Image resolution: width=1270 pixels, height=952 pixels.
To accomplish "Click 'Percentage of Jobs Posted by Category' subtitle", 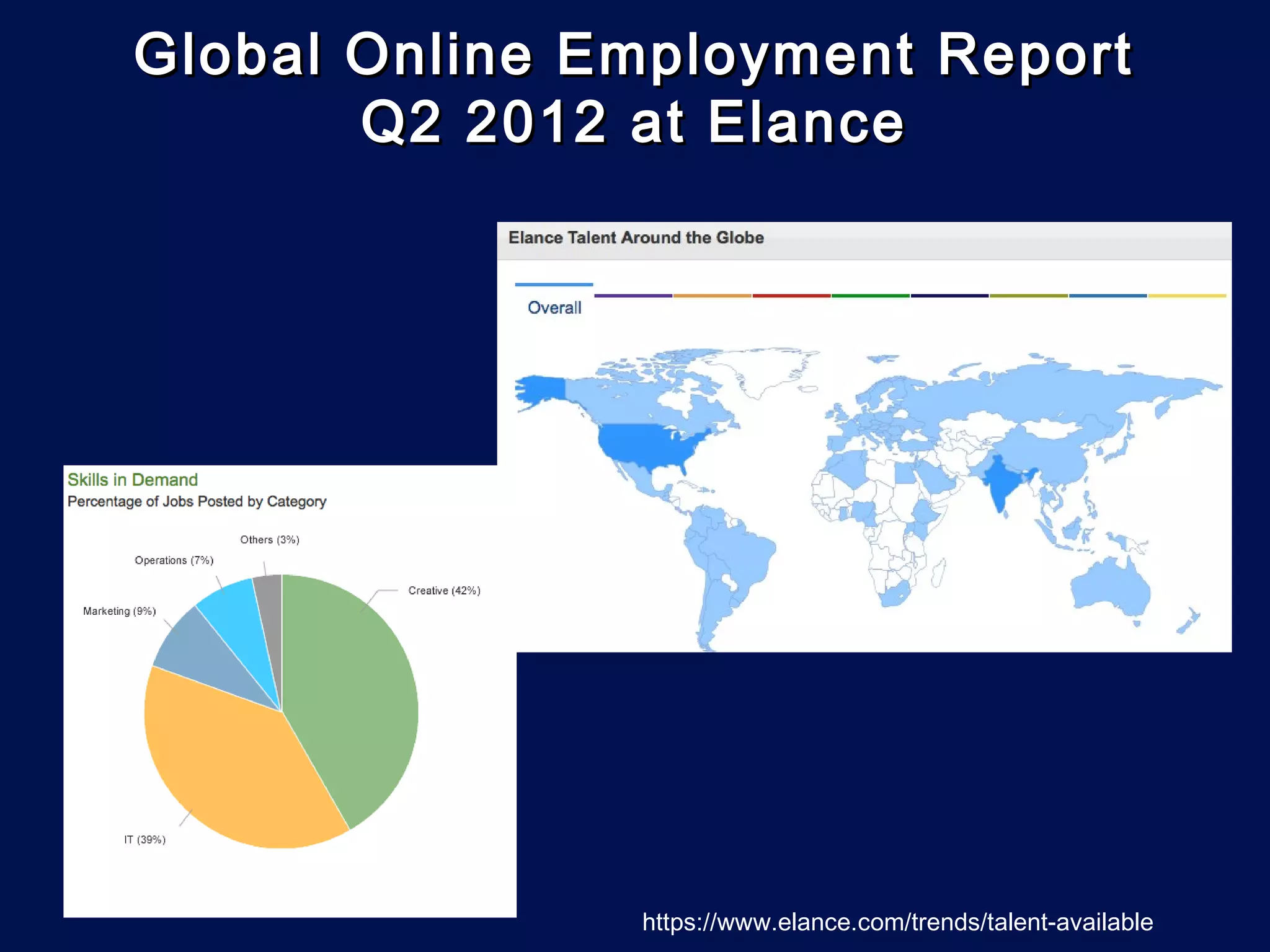I will (197, 501).
